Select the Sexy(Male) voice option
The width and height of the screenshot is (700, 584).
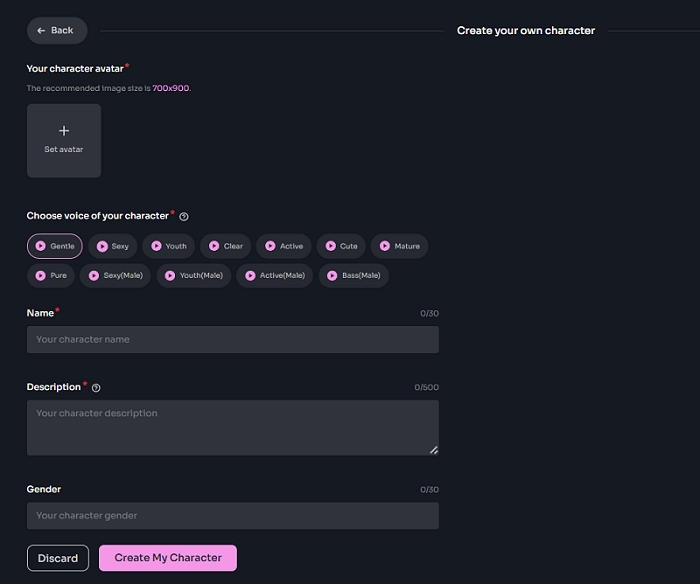[115, 275]
